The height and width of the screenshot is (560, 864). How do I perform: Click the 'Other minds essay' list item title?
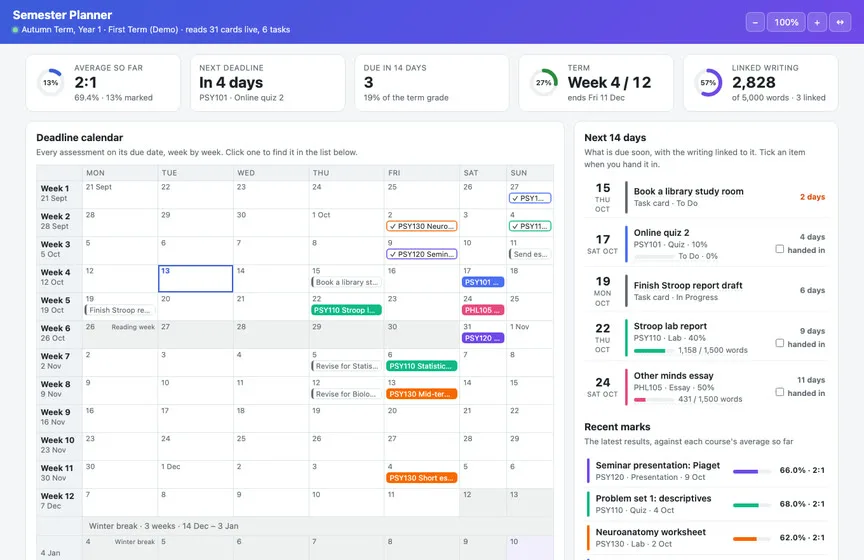click(673, 375)
